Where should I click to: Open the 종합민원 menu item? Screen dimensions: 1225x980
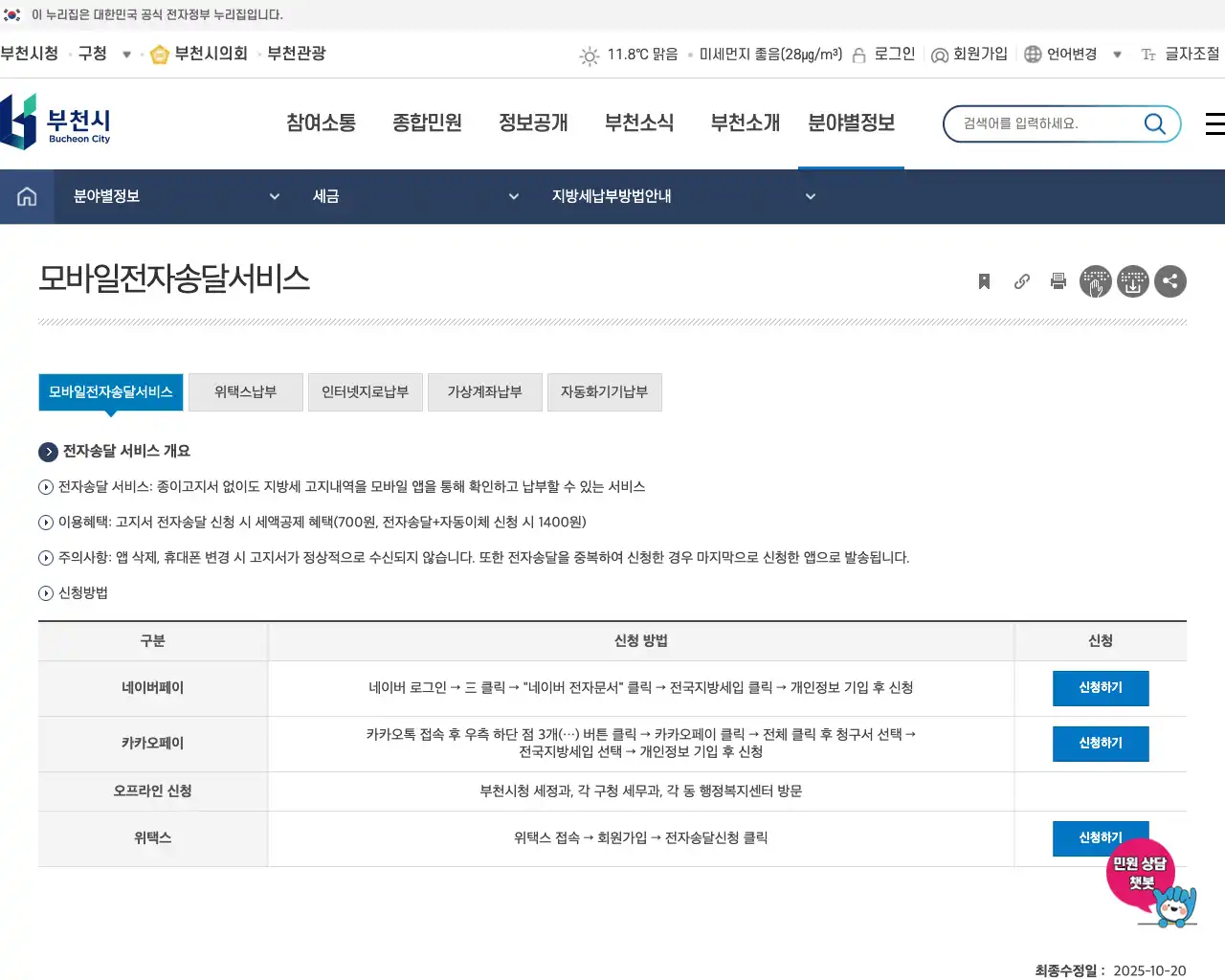pos(427,122)
